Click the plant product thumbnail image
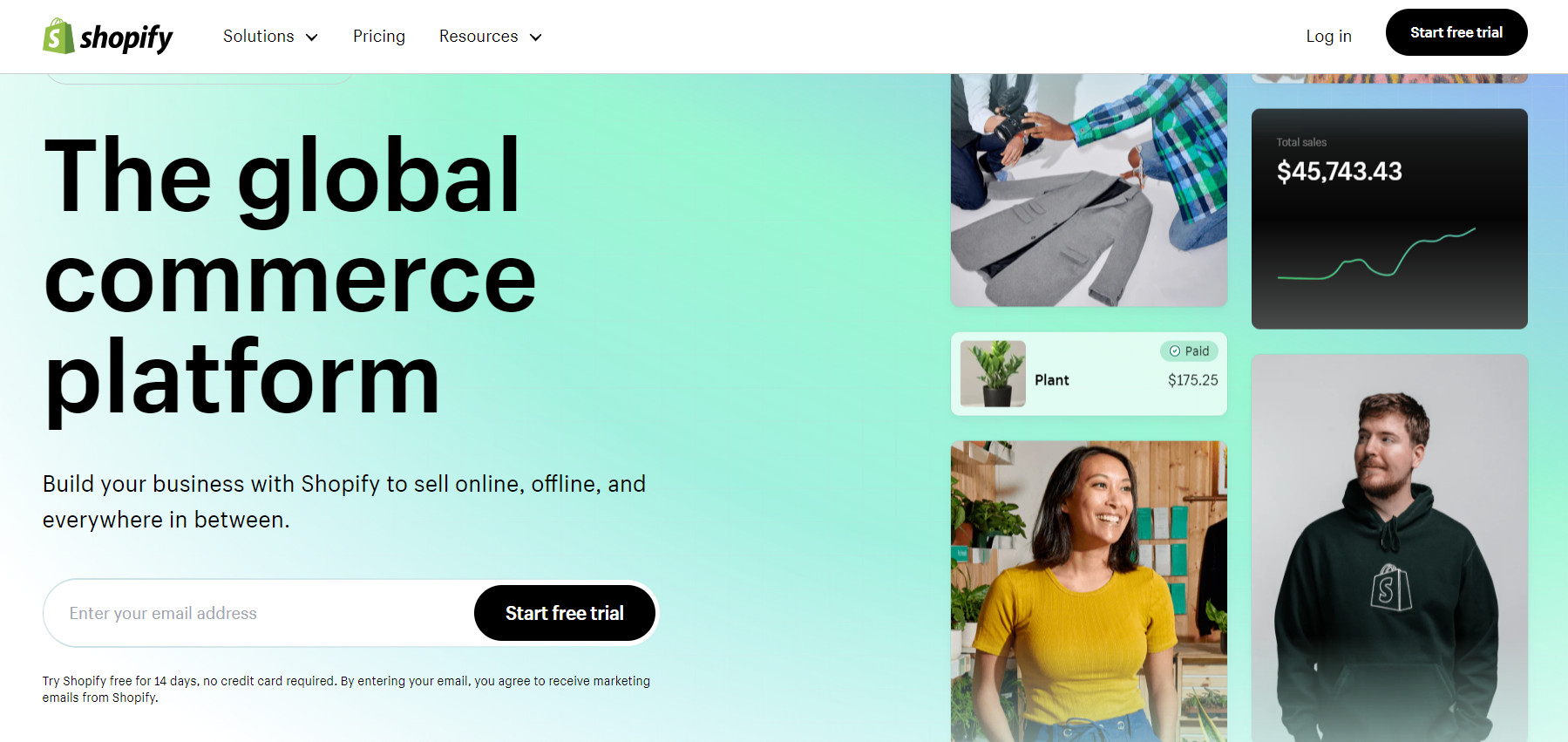The height and width of the screenshot is (742, 1568). pos(993,374)
